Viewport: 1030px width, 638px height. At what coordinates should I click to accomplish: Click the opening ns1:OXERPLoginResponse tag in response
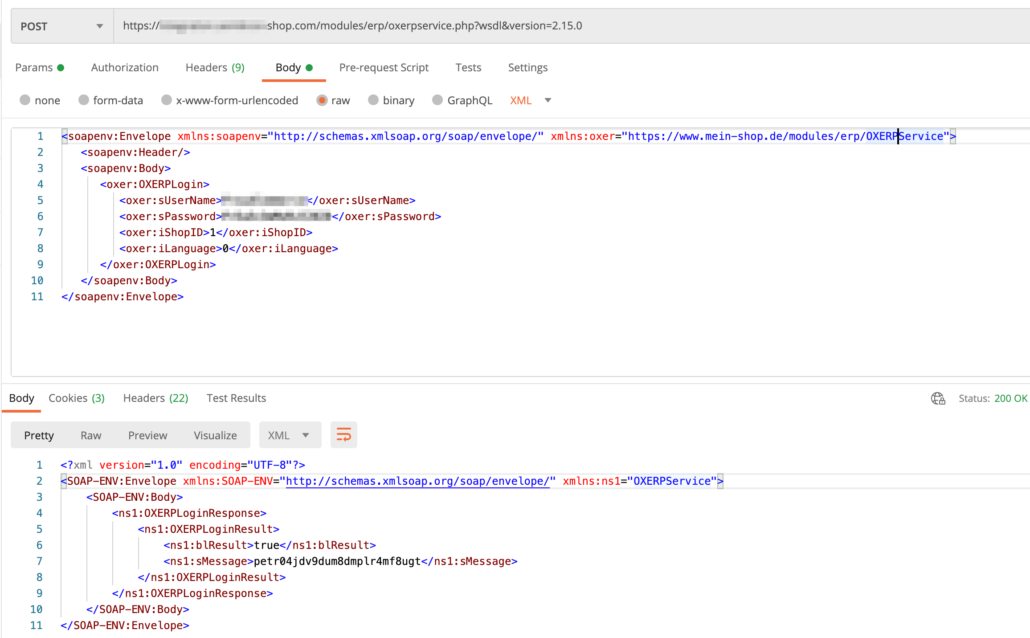[189, 513]
